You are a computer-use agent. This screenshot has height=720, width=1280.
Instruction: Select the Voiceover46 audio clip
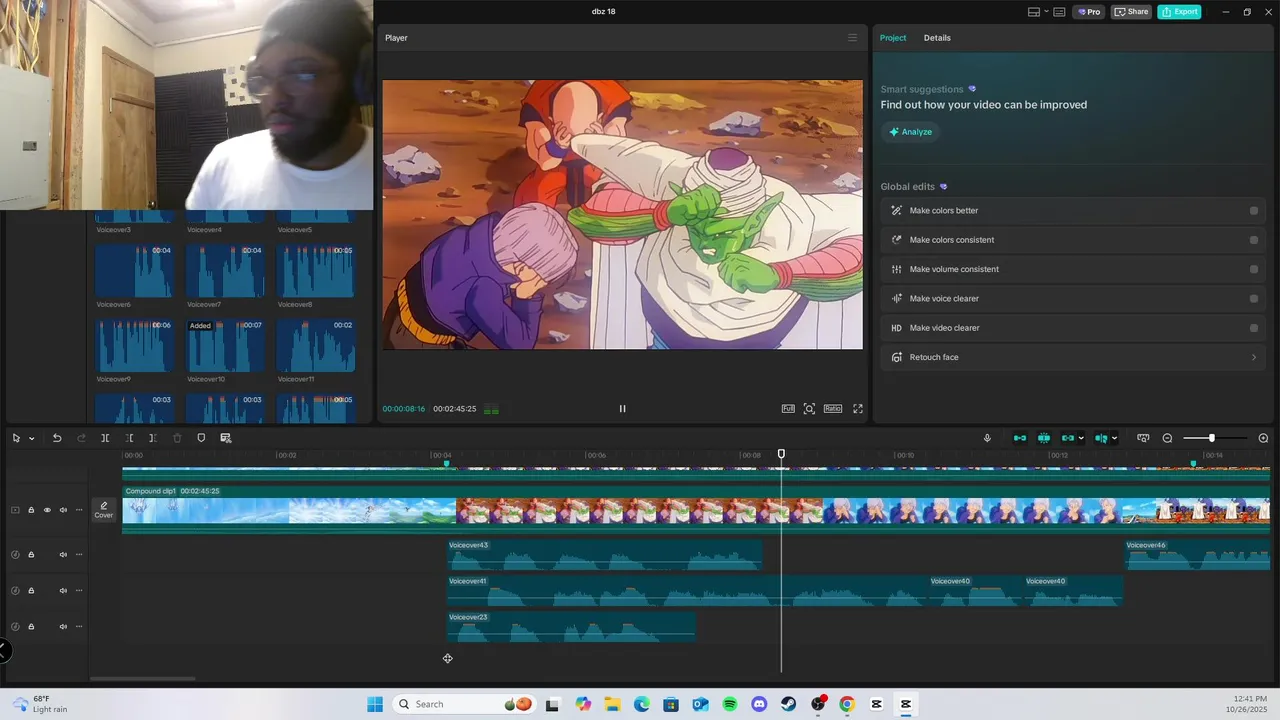[1197, 555]
